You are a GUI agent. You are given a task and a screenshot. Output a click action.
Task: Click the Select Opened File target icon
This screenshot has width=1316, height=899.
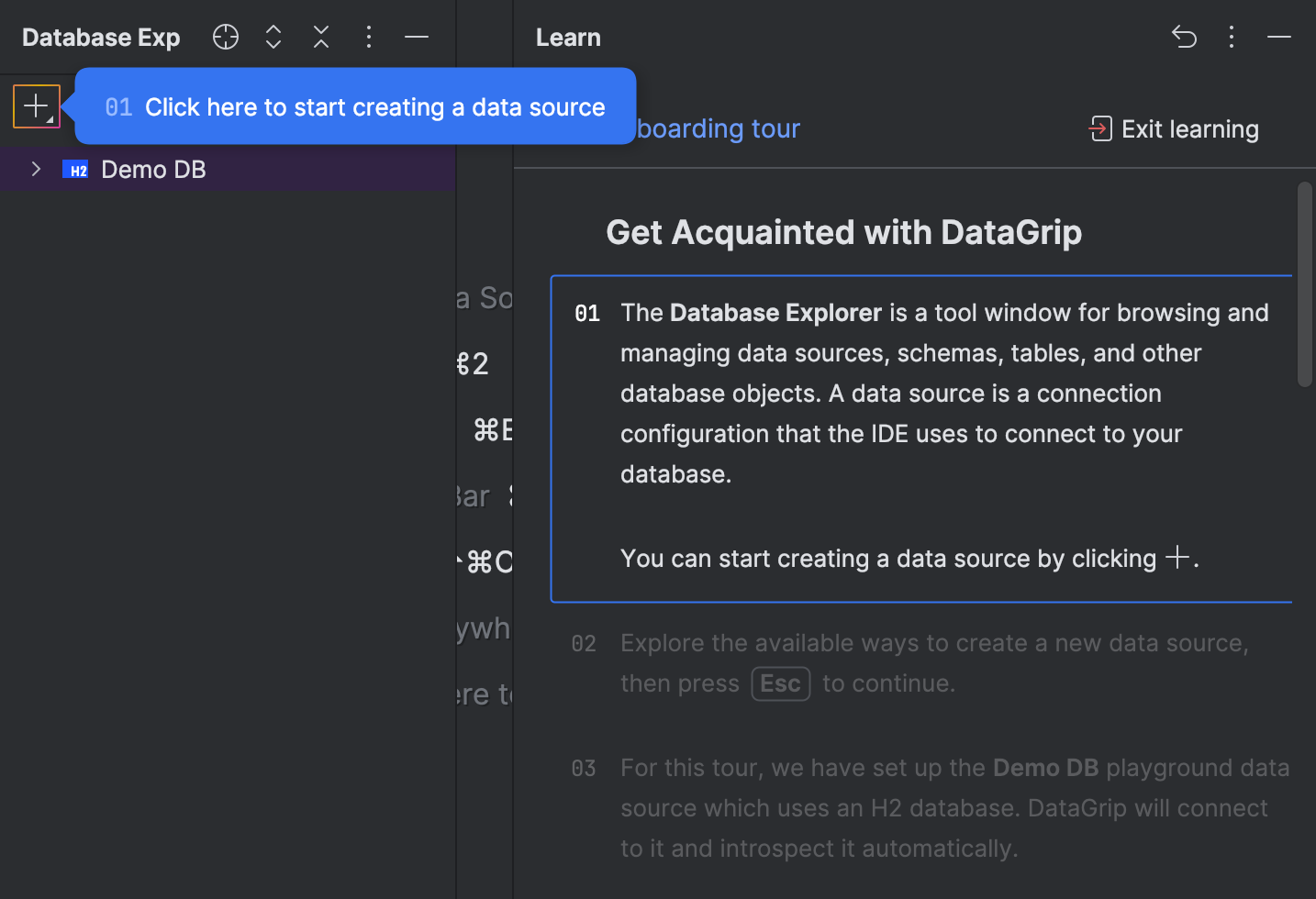[226, 37]
